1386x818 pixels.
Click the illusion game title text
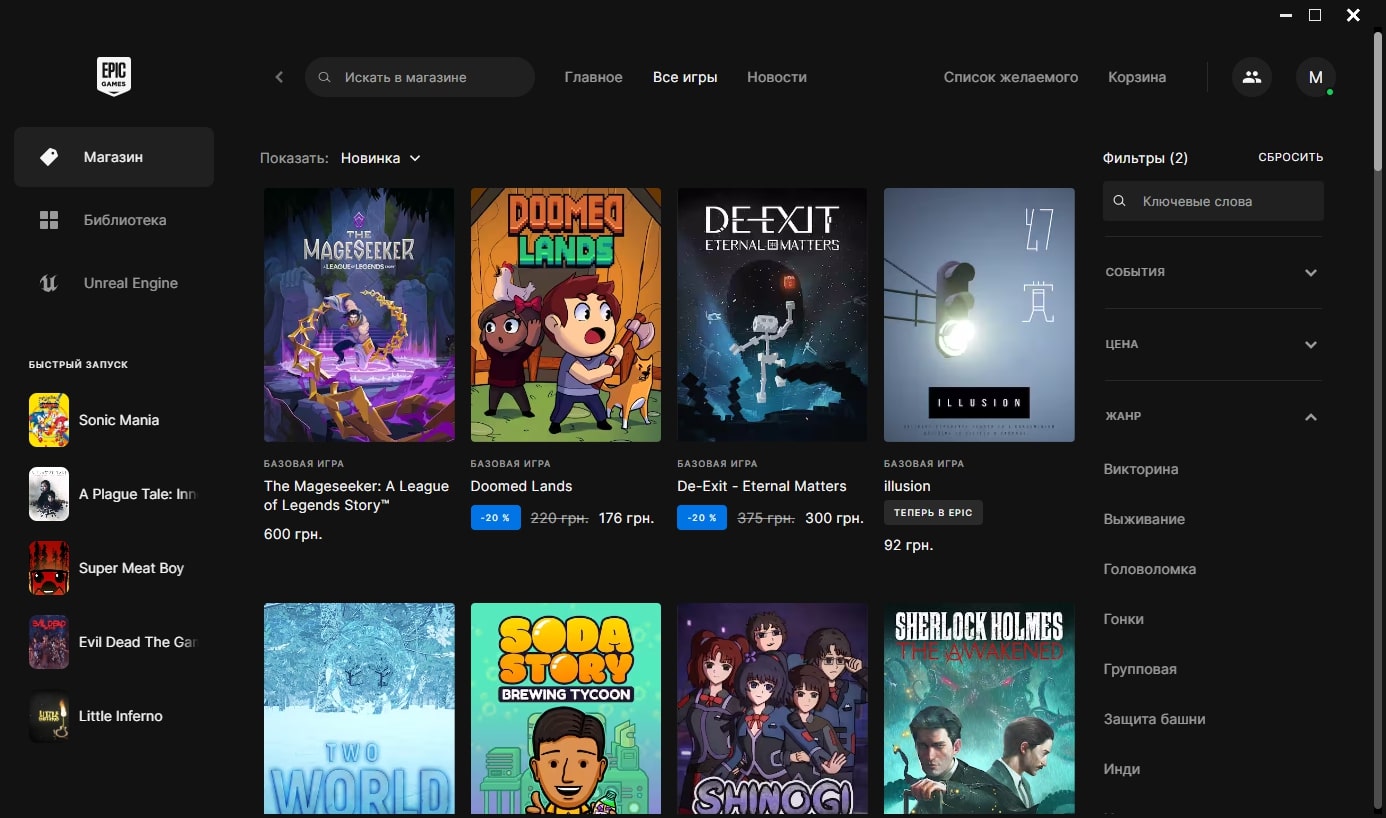tap(907, 486)
